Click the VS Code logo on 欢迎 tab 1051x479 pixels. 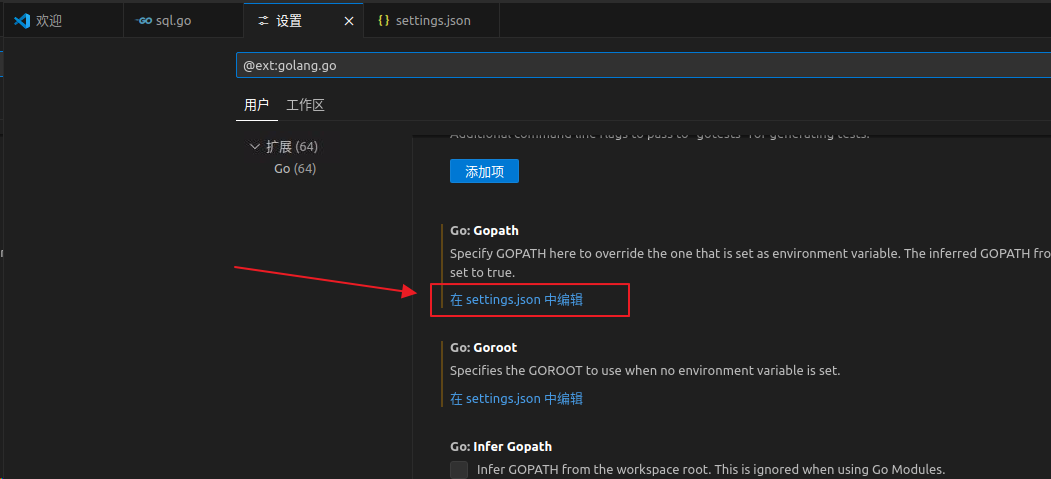[x=22, y=21]
